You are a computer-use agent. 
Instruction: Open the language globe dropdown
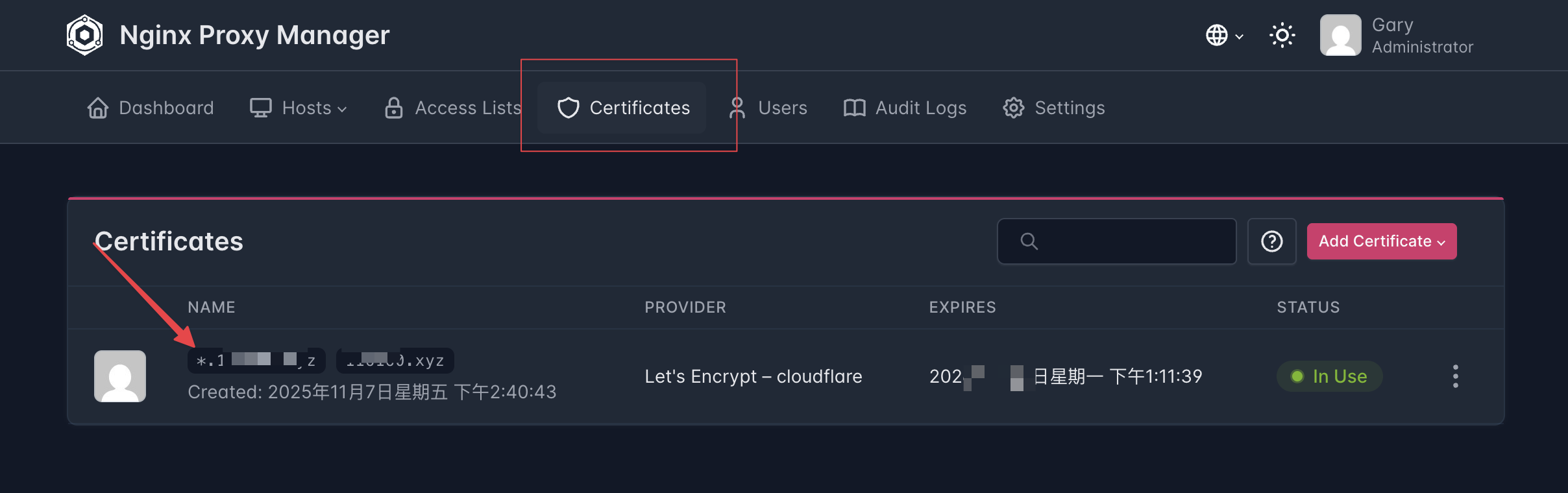(x=1225, y=35)
